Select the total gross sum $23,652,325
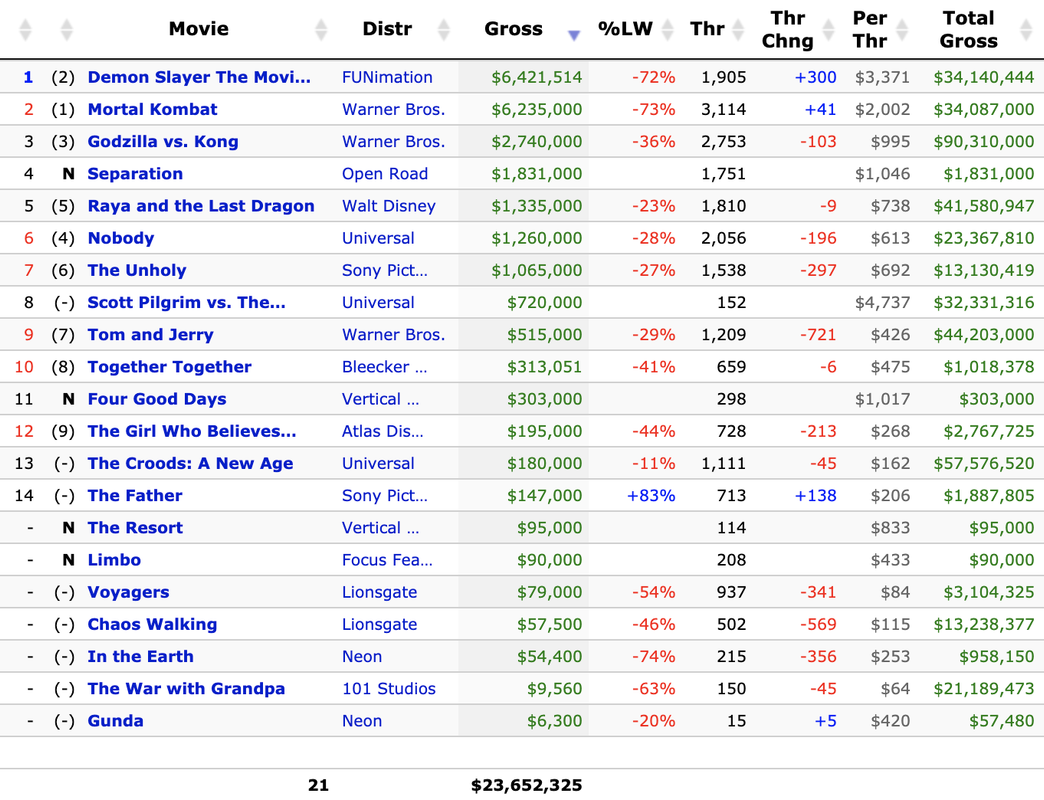 pyautogui.click(x=527, y=785)
